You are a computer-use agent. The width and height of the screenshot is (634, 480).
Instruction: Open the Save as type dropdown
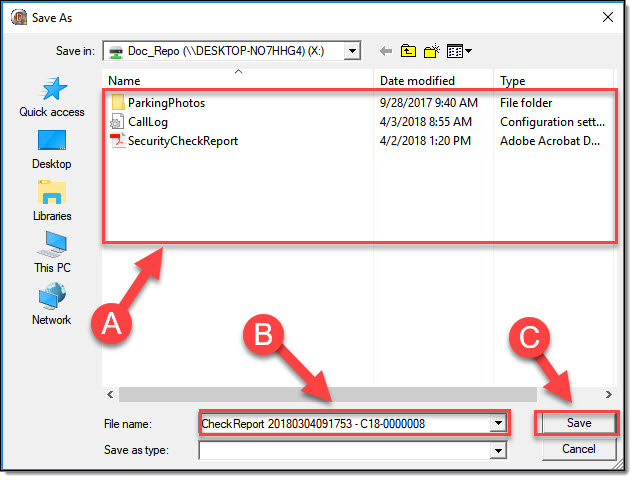[x=497, y=451]
